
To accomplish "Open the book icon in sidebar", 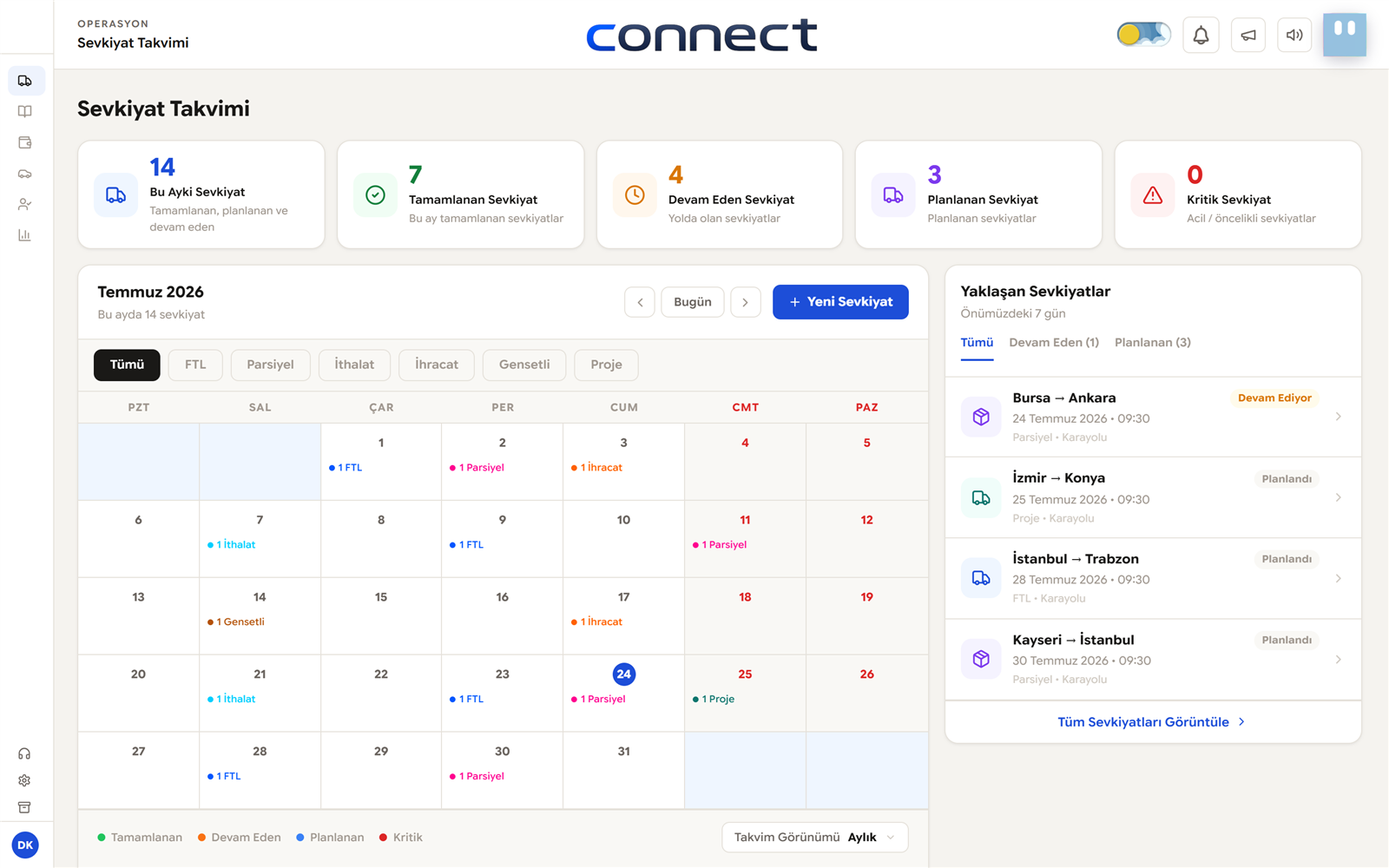I will click(x=25, y=112).
